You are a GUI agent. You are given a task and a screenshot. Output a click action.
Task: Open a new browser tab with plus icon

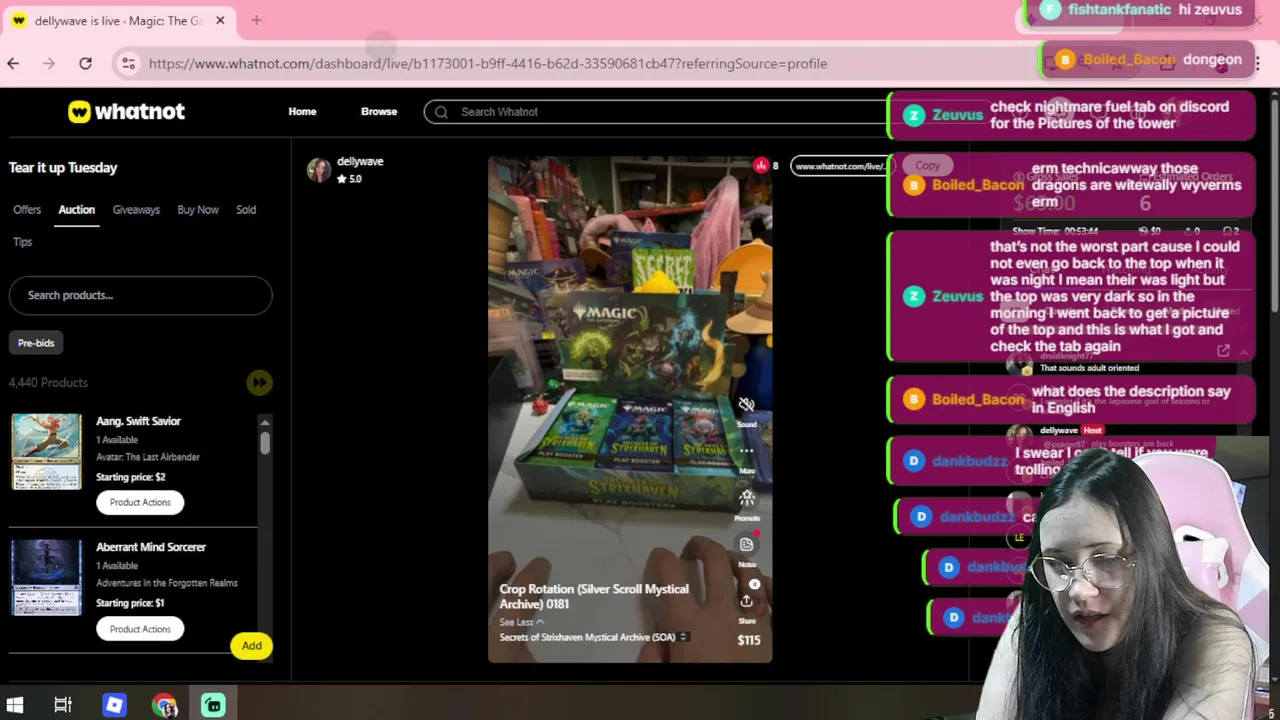click(256, 20)
